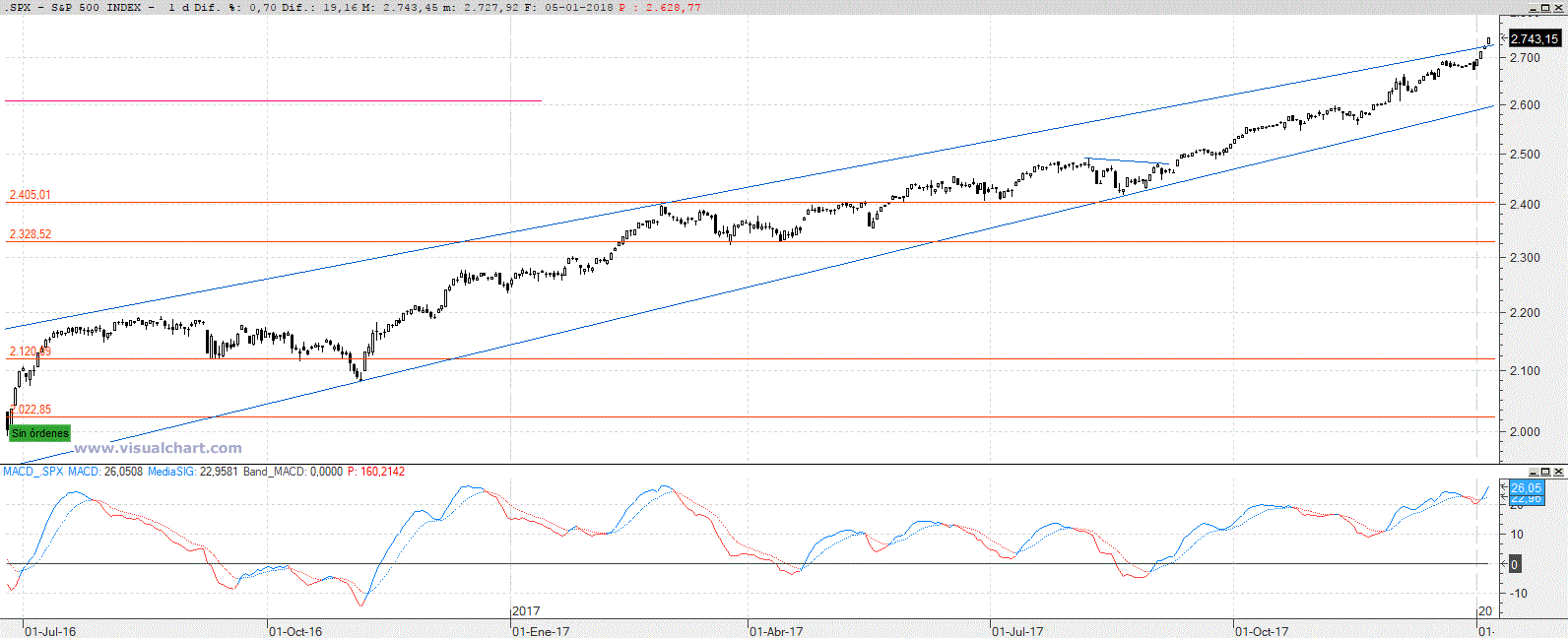Click the 01-Jul-17 date axis marker
Image resolution: width=1568 pixels, height=638 pixels.
[x=1017, y=631]
